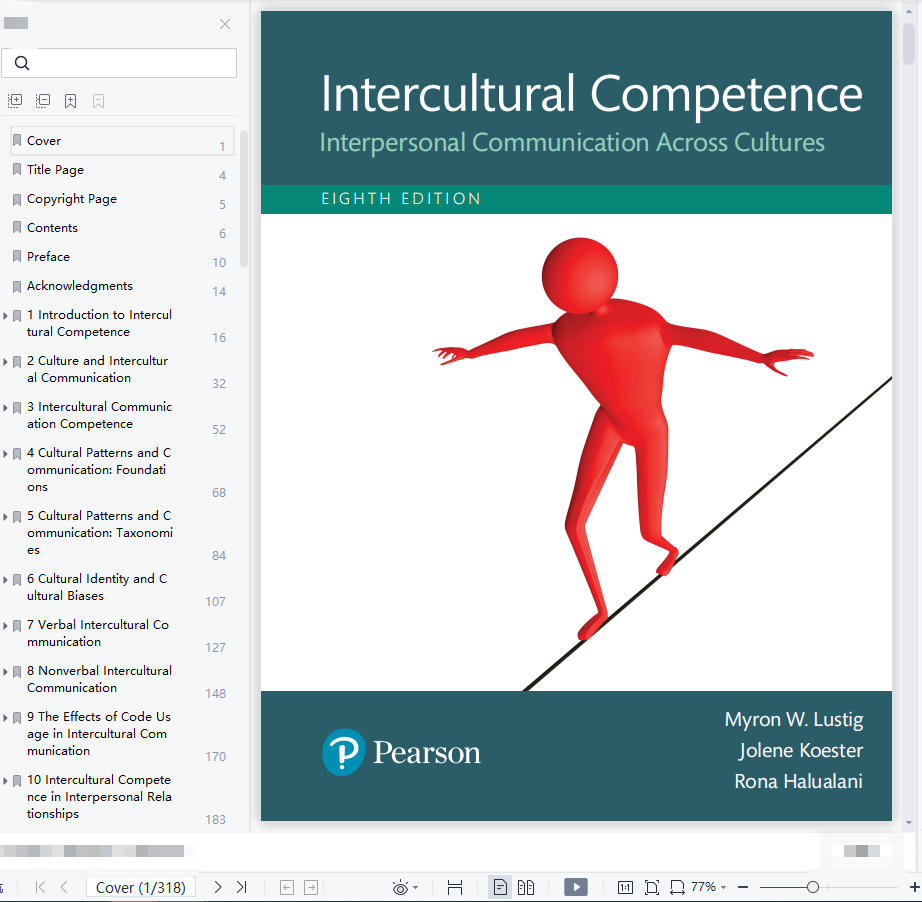Expand chapter 1 Introduction to Intercultural Competence
Viewport: 922px width, 902px height.
pos(5,316)
